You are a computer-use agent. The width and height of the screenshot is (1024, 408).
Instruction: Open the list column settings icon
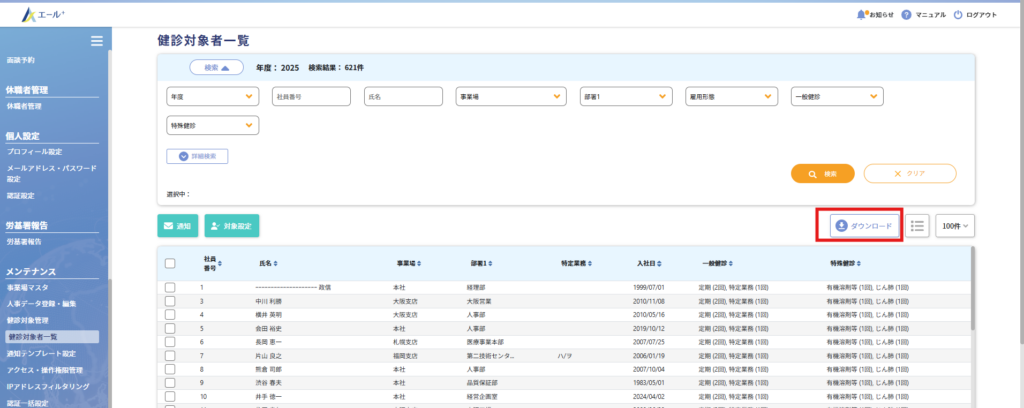(917, 226)
